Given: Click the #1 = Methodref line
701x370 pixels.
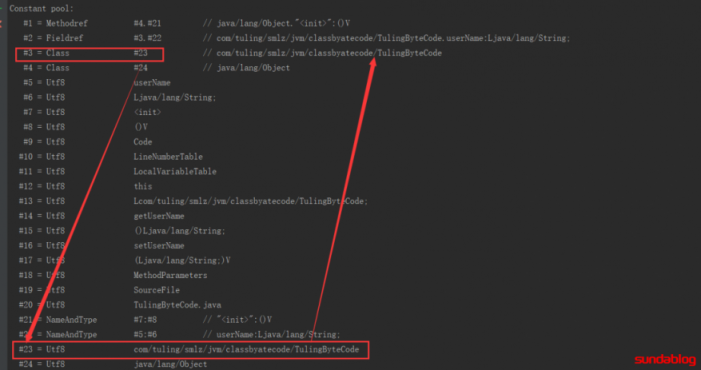Looking at the screenshot, I should (186, 23).
